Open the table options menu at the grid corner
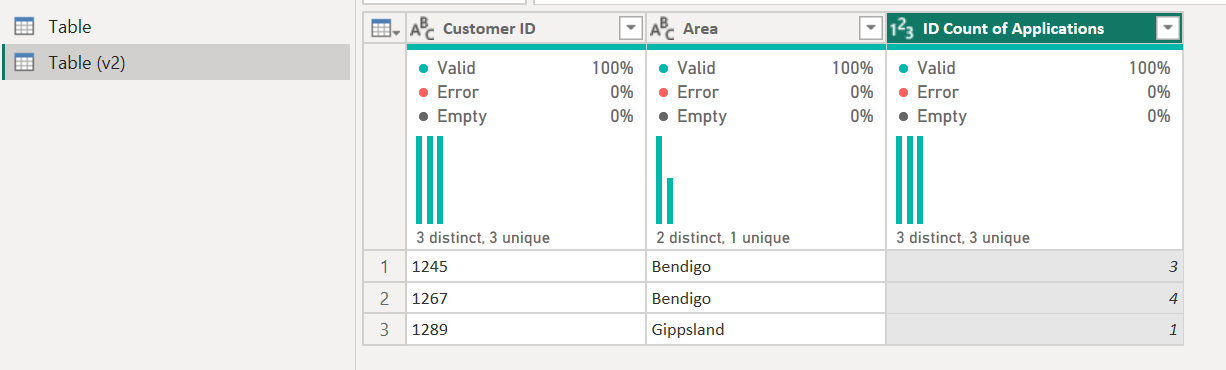The image size is (1226, 370). click(384, 29)
